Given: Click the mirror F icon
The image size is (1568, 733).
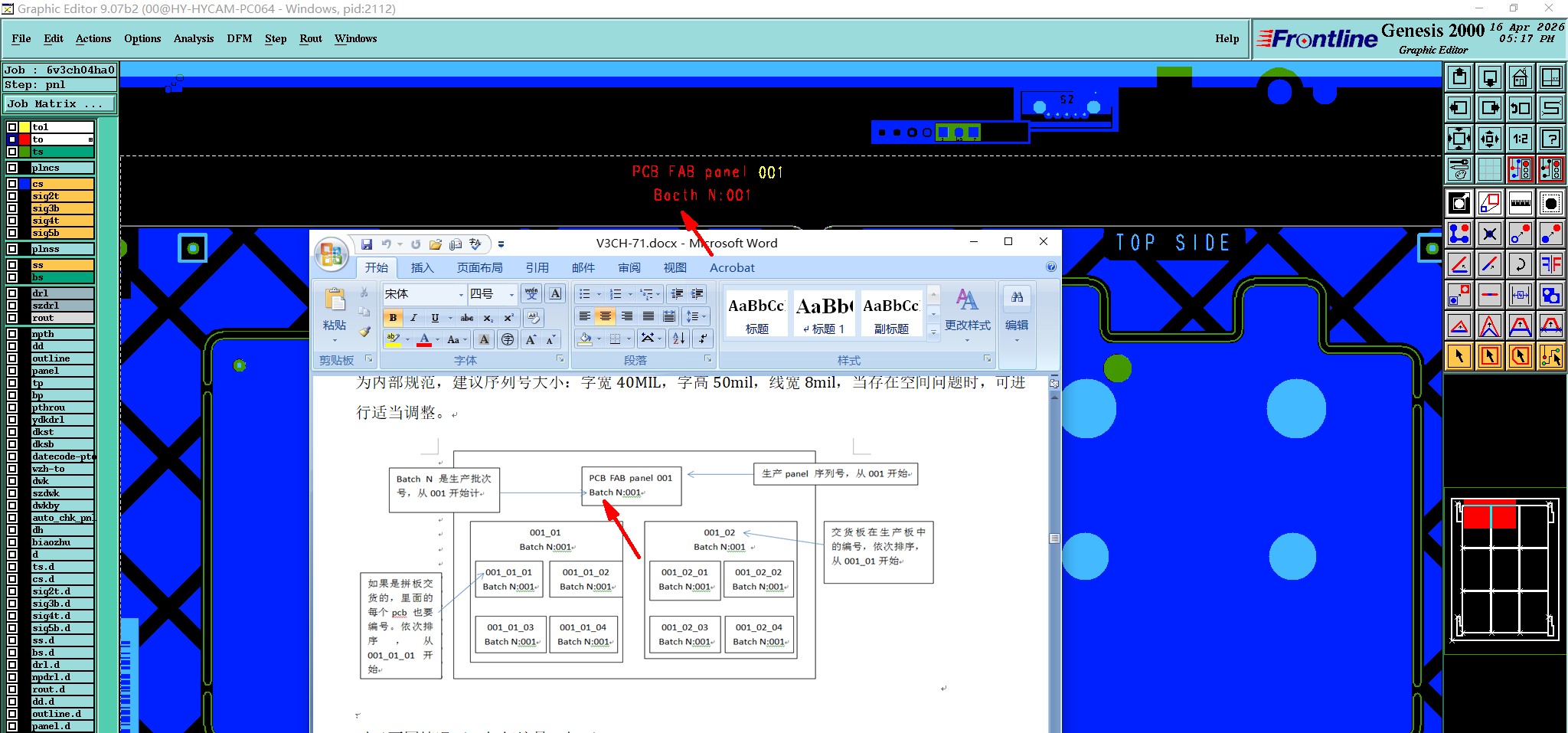Looking at the screenshot, I should (1551, 264).
